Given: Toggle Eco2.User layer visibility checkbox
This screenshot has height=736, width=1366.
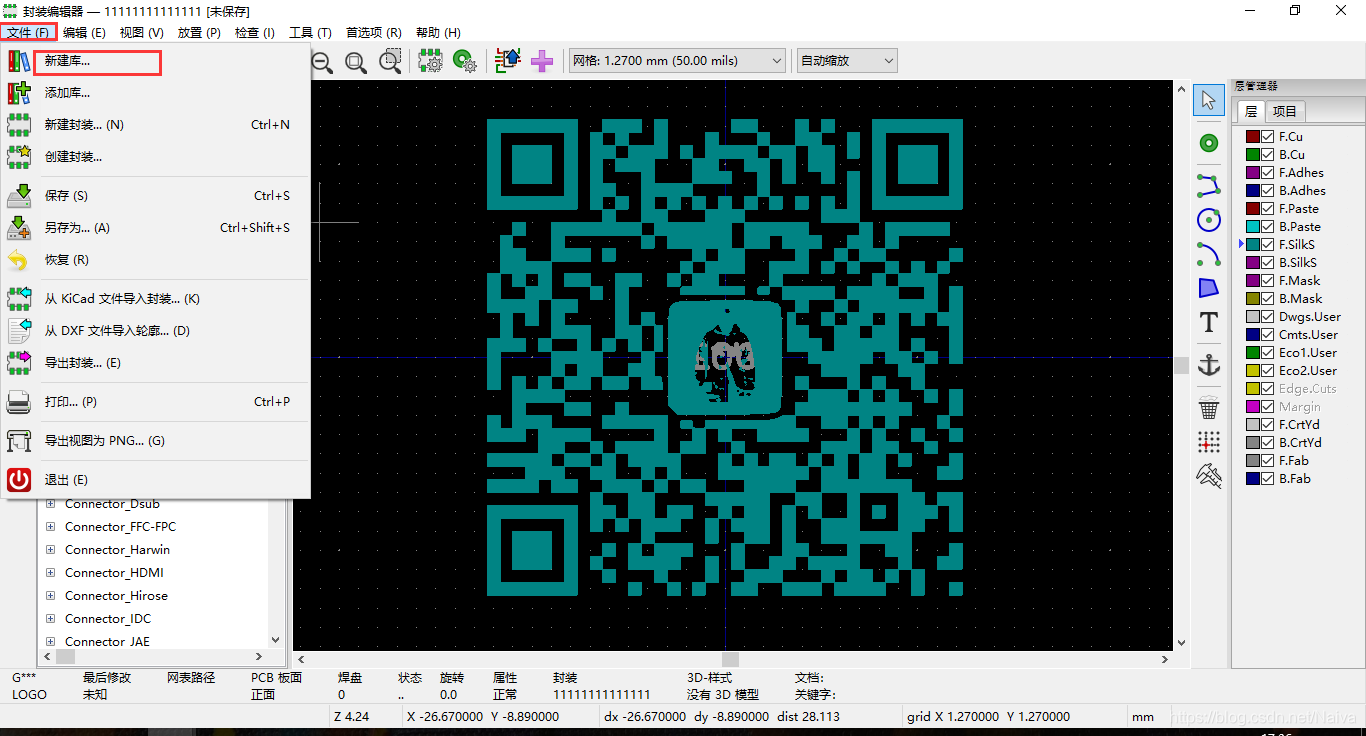Looking at the screenshot, I should [x=1268, y=371].
